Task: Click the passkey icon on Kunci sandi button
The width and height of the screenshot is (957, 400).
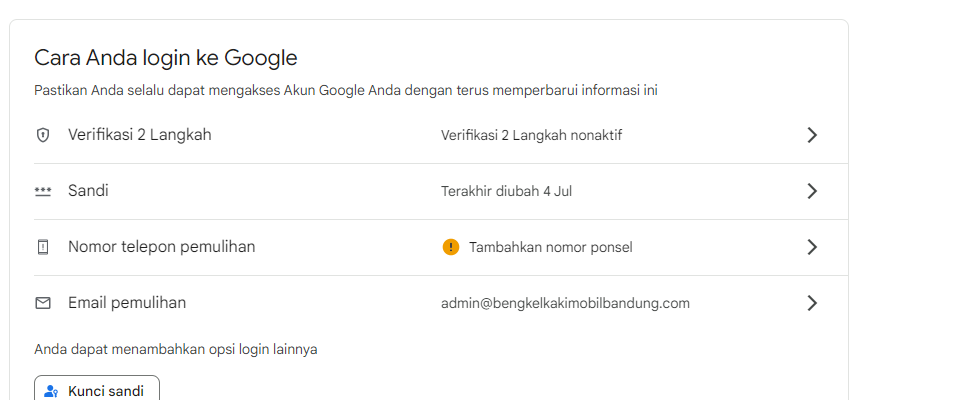Action: point(52,391)
